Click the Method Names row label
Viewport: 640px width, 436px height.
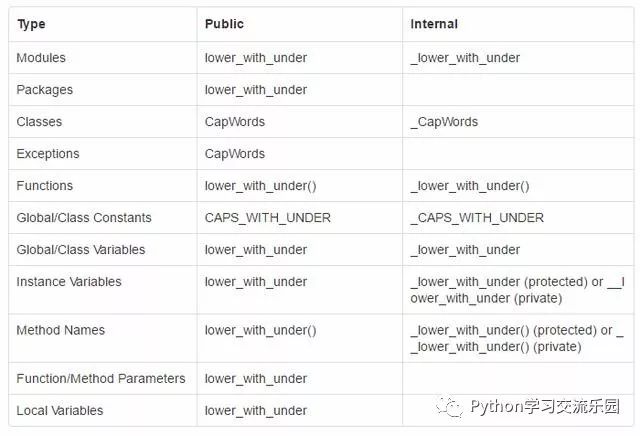[x=60, y=330]
